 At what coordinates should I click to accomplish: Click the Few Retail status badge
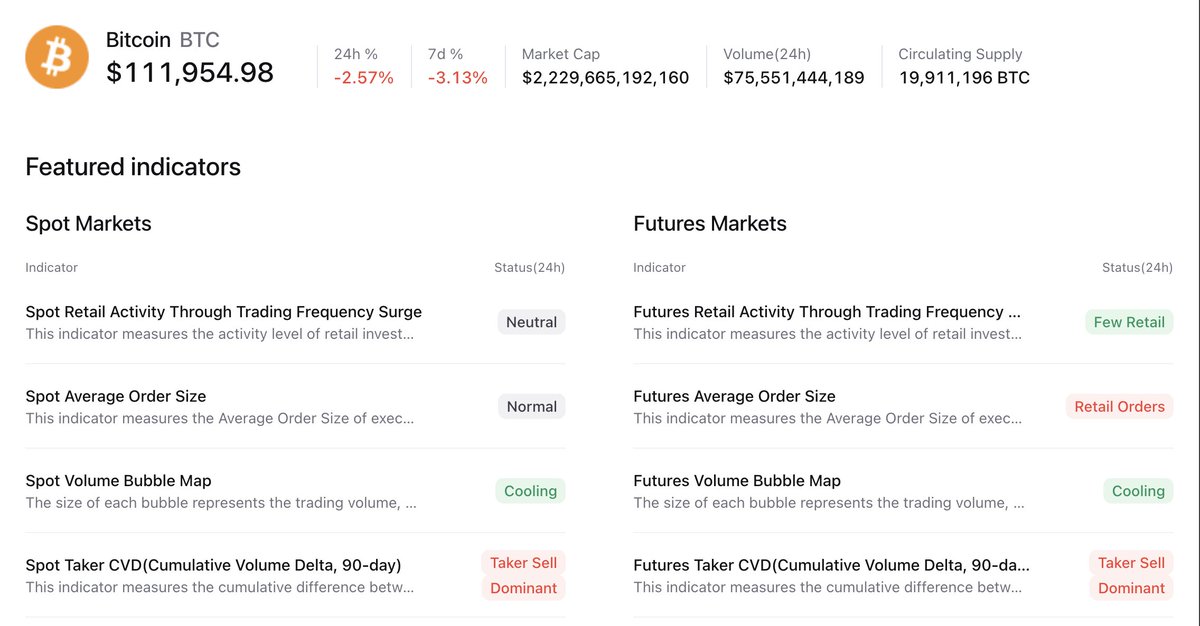coord(1129,322)
